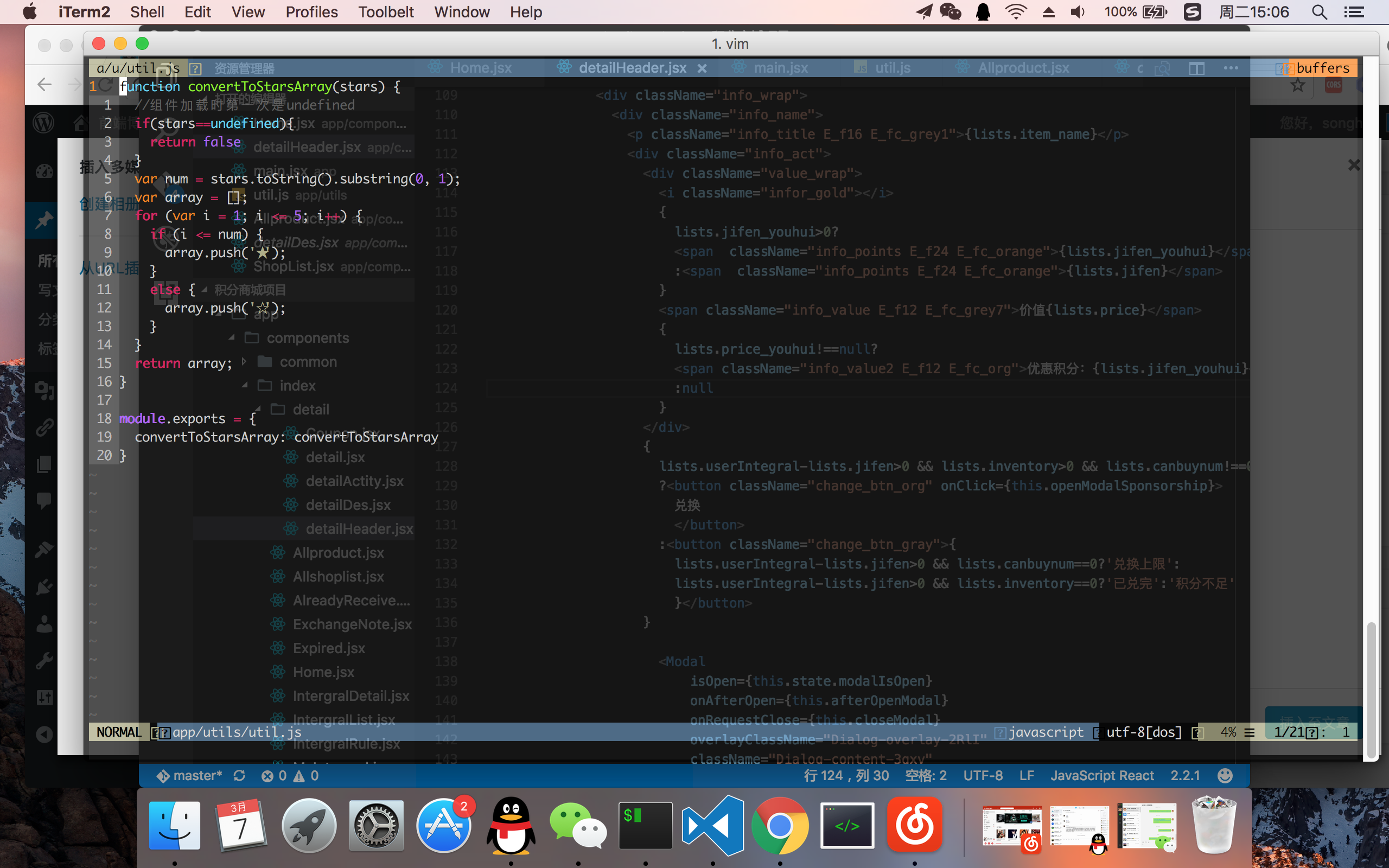Open Spotlight search magnifier in menu bar

point(1319,12)
